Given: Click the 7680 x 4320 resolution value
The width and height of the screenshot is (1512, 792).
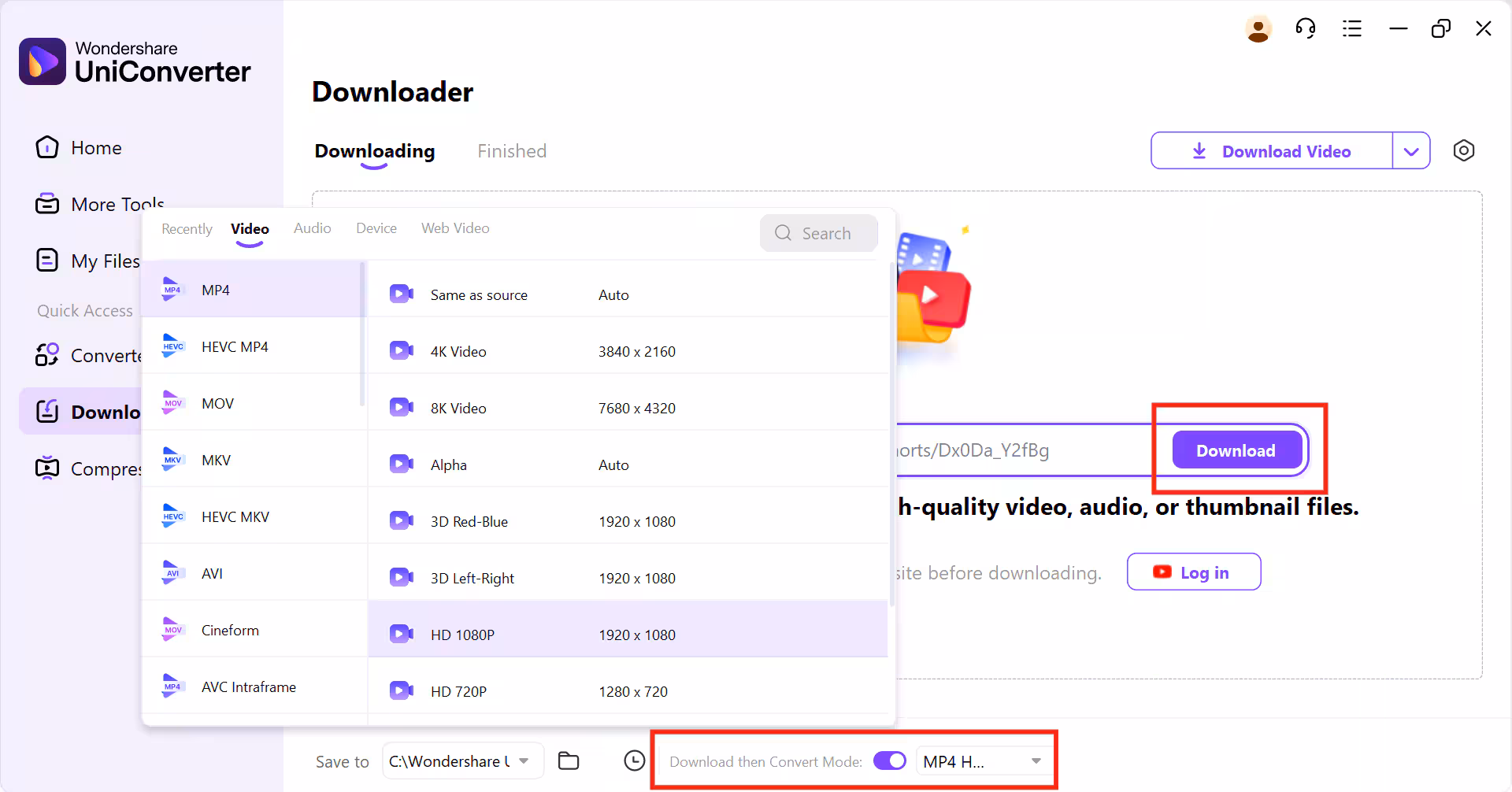Looking at the screenshot, I should click(637, 409).
